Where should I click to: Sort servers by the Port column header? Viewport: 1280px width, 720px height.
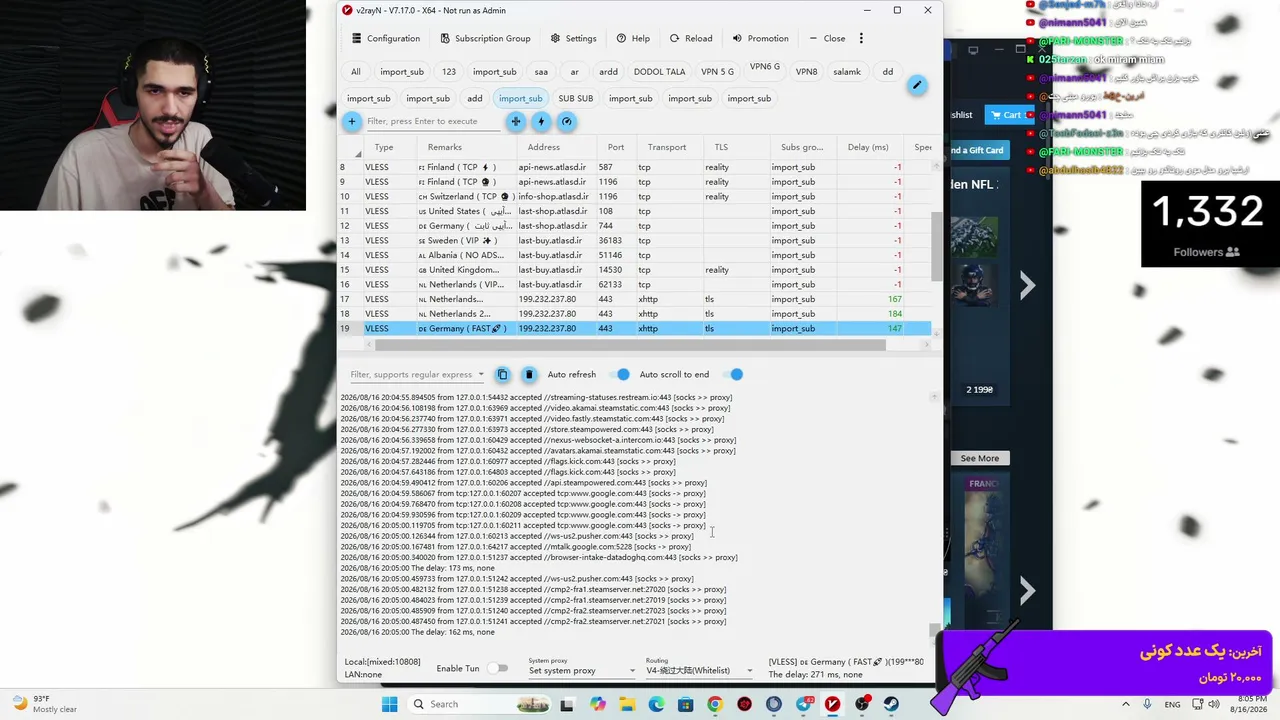(616, 147)
